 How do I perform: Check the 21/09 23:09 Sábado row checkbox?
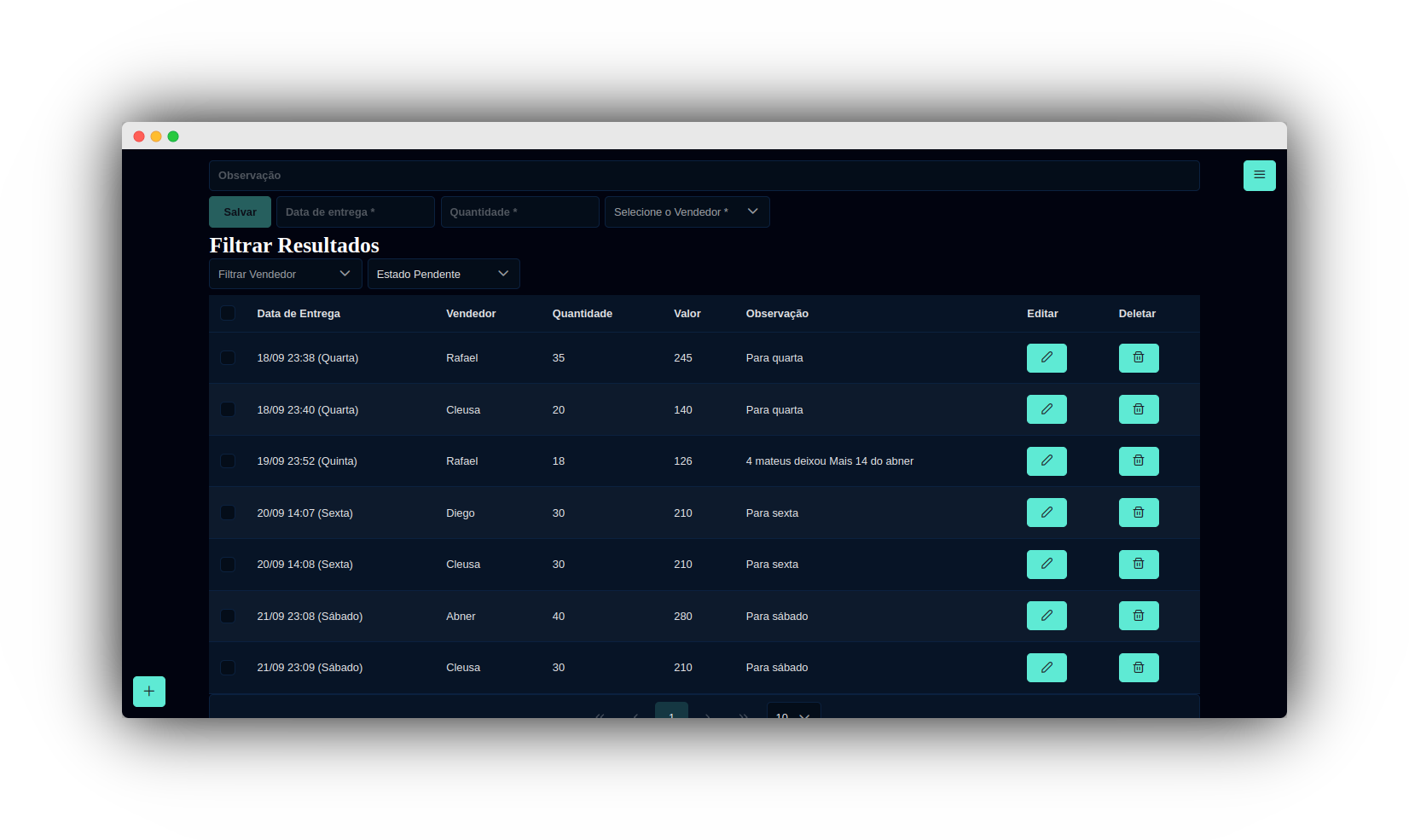[228, 668]
